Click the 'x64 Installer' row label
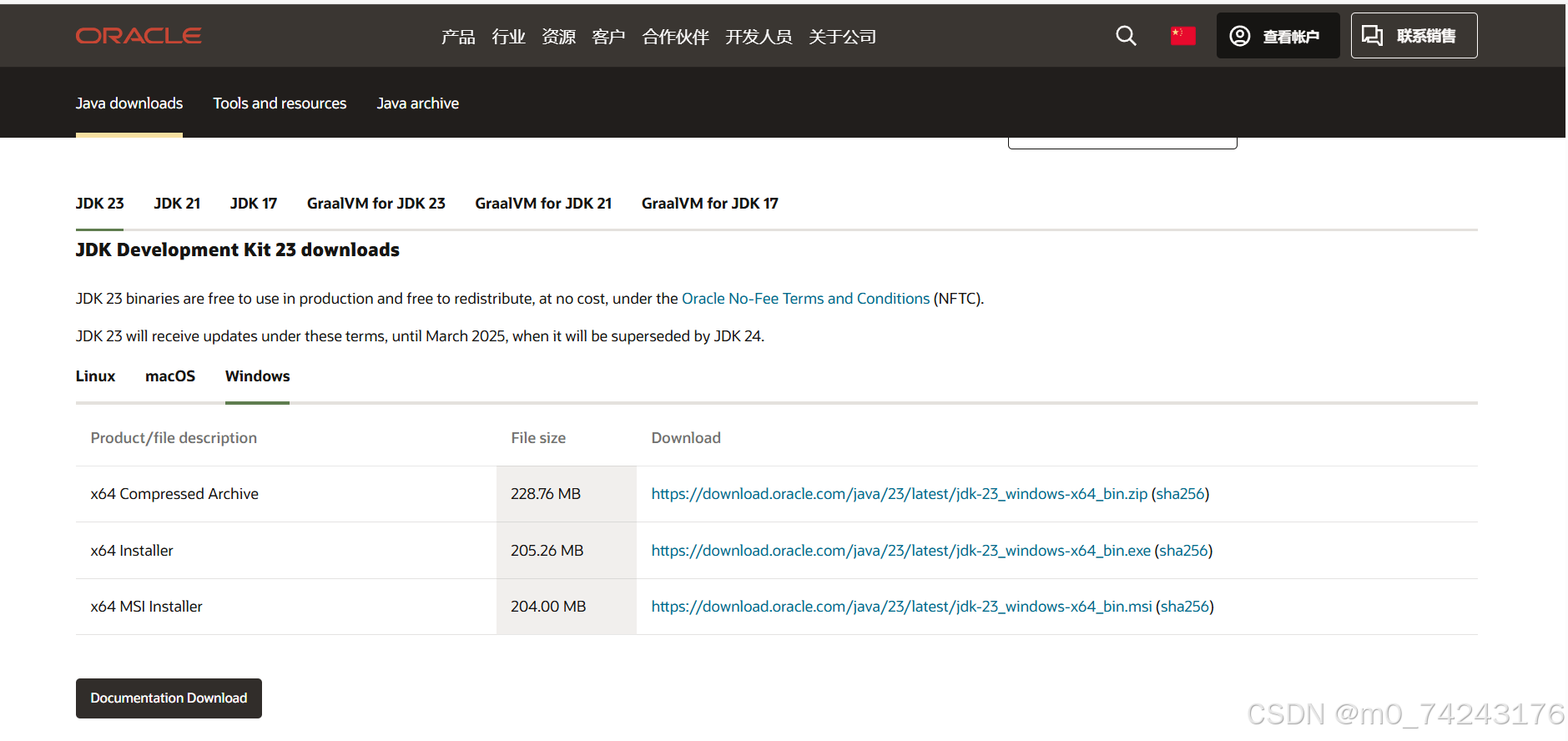 pyautogui.click(x=132, y=551)
